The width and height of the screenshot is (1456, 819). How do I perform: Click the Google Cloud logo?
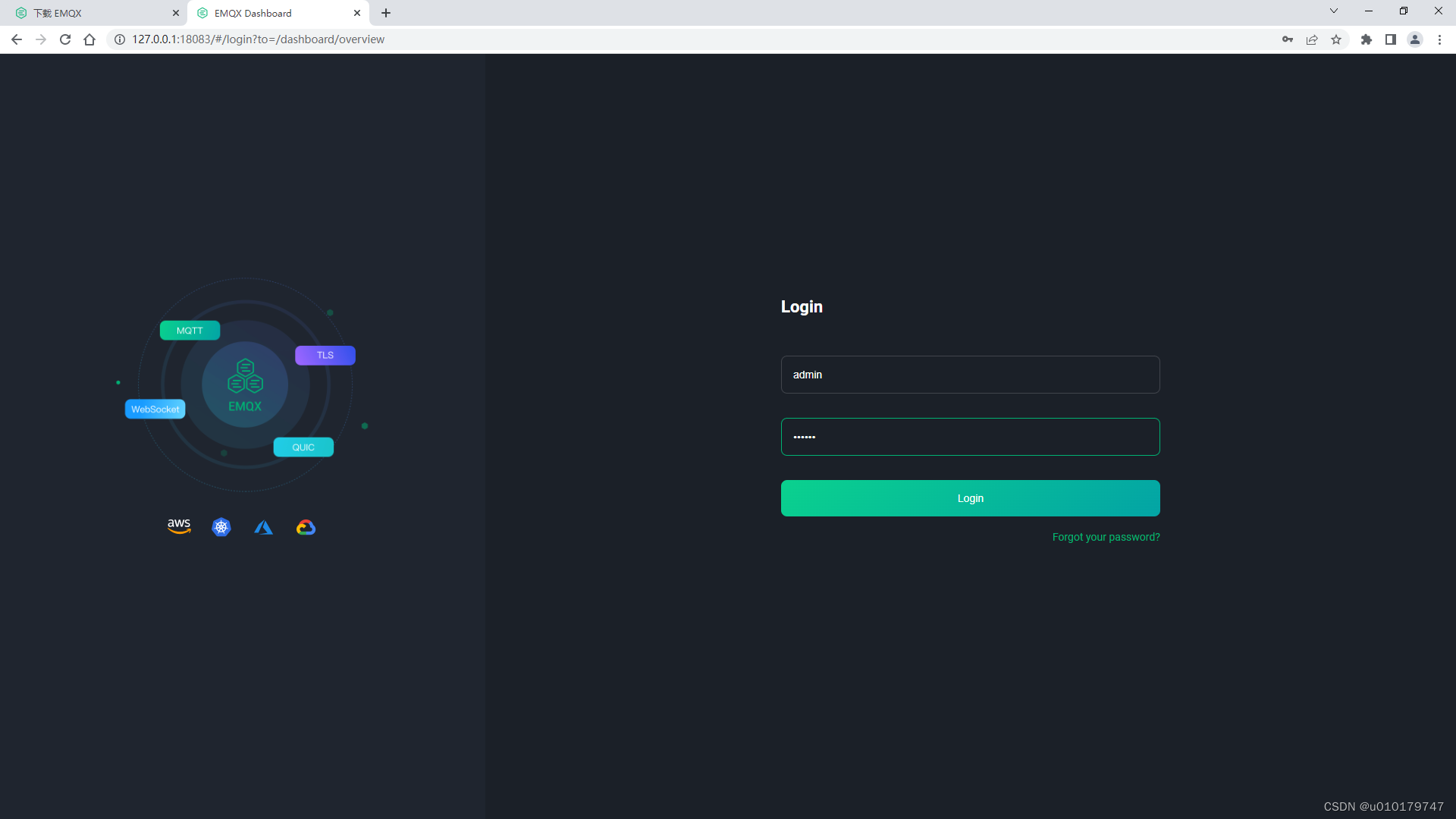click(306, 527)
